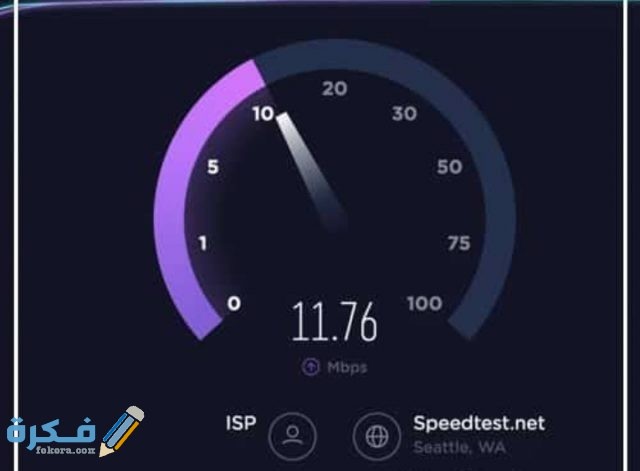Click the 75 mark on gauge
640x471 pixels.
(459, 243)
